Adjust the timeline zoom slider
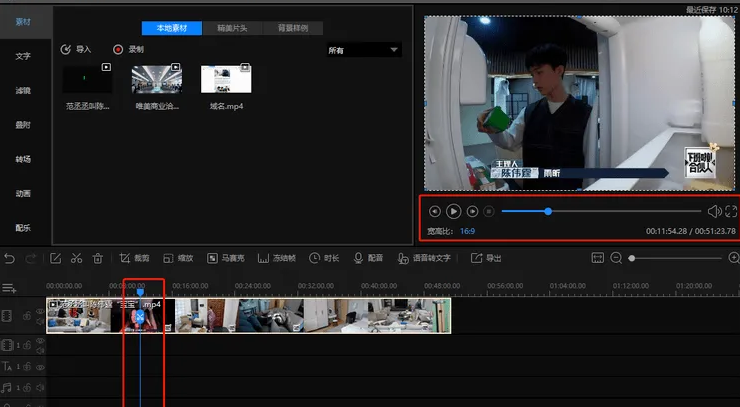Viewport: 740px width, 407px height. click(x=676, y=258)
